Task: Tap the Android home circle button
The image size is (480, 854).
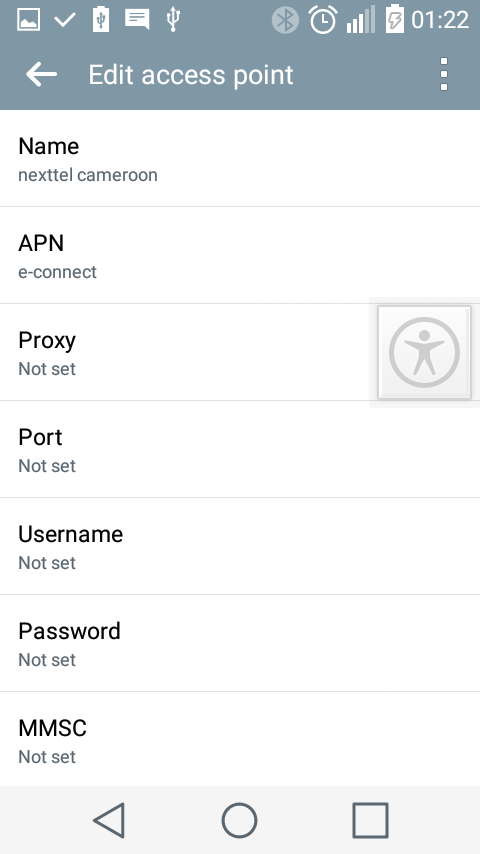Action: point(239,820)
